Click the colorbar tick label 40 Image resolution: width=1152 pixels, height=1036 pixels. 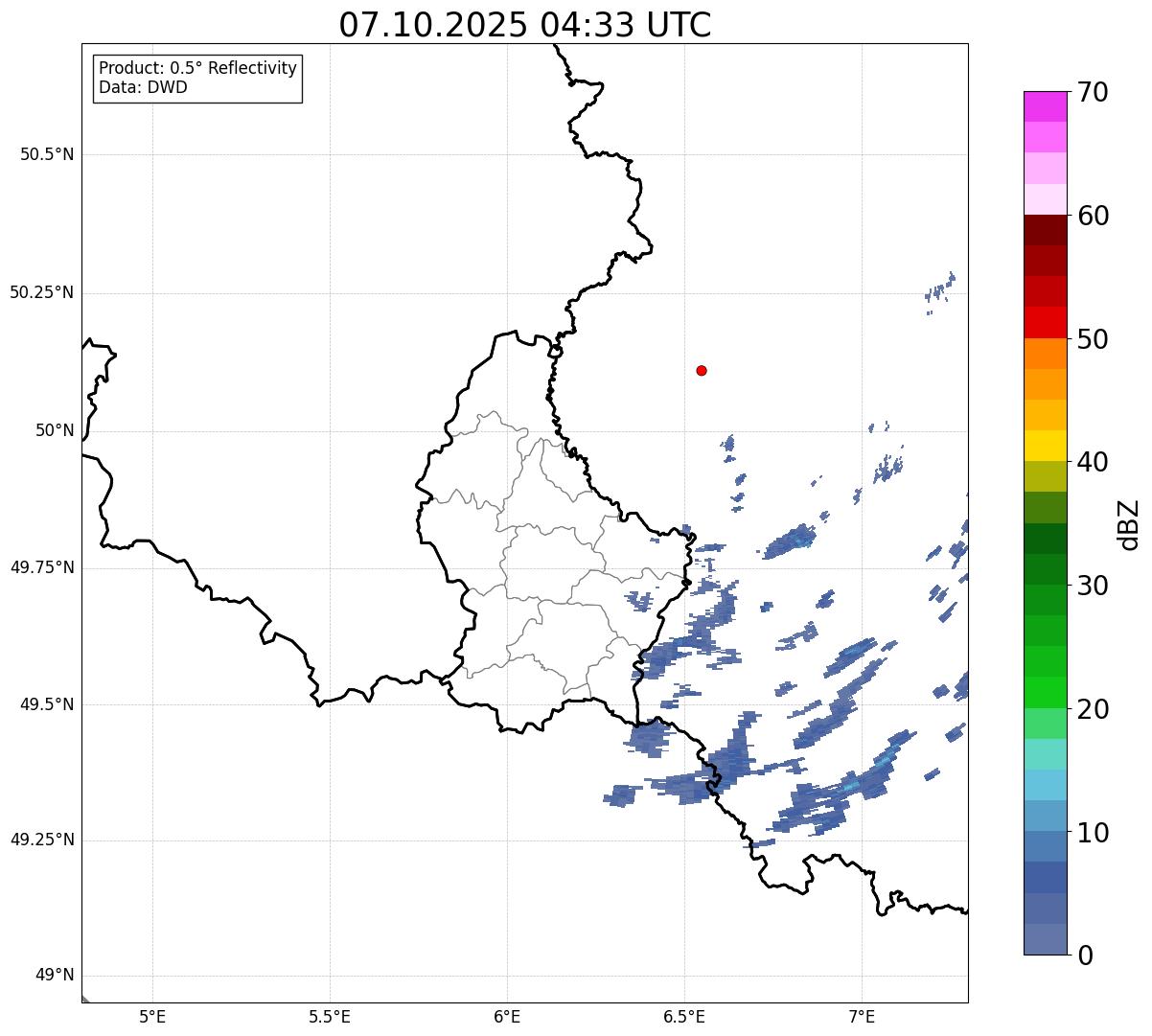click(x=1093, y=462)
